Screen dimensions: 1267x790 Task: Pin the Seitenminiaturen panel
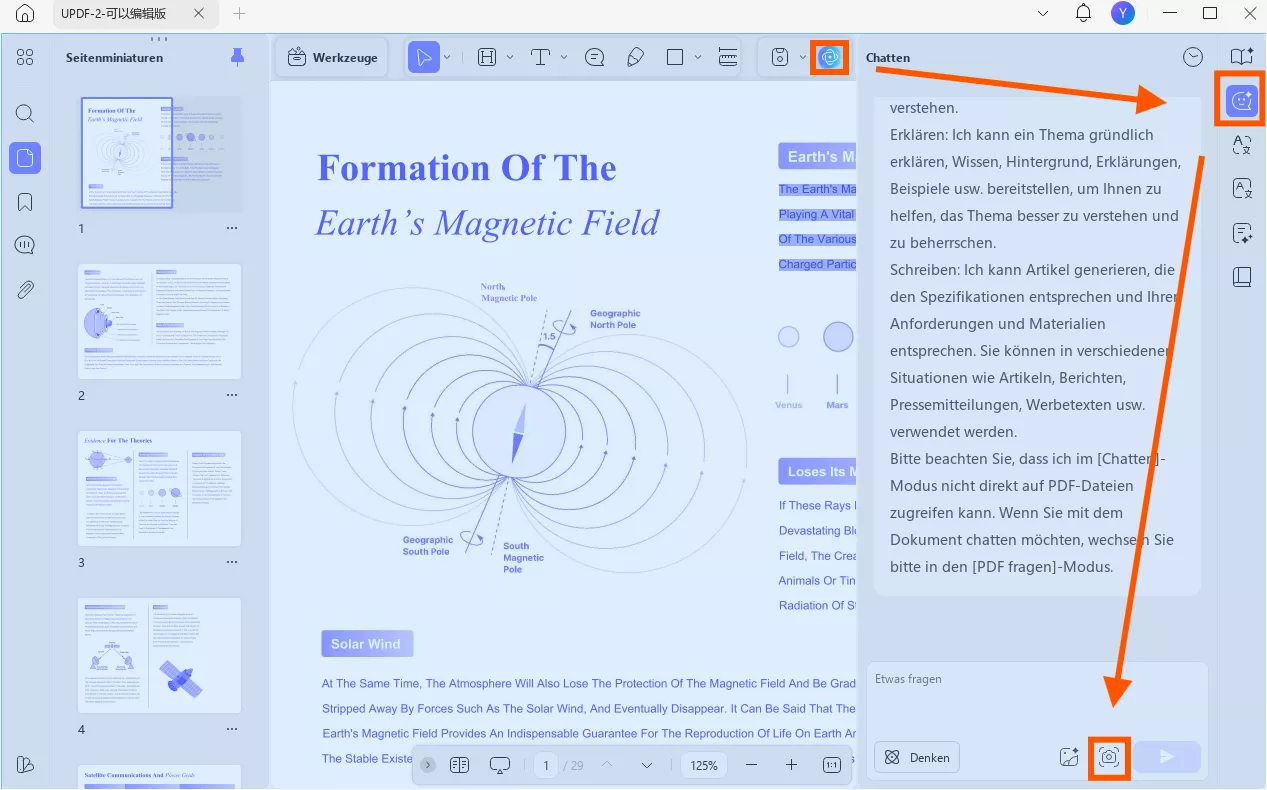(x=237, y=57)
